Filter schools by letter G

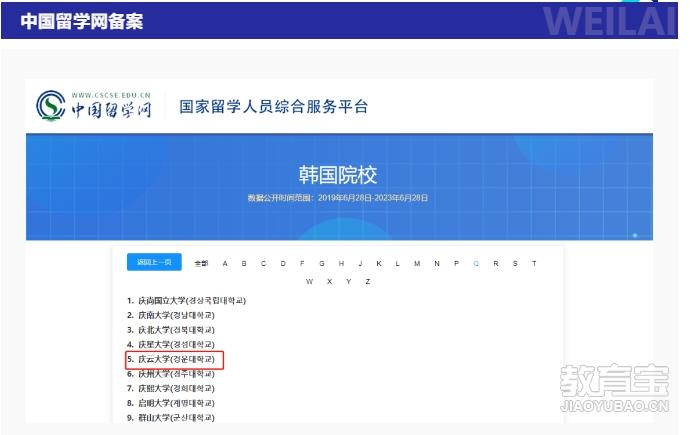tap(322, 263)
